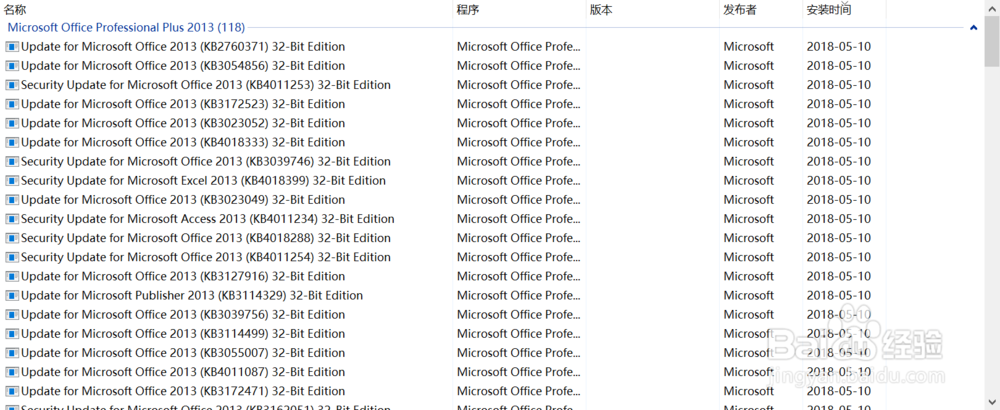Select Update for Microsoft Office 2013 (KB3055007)

click(183, 353)
